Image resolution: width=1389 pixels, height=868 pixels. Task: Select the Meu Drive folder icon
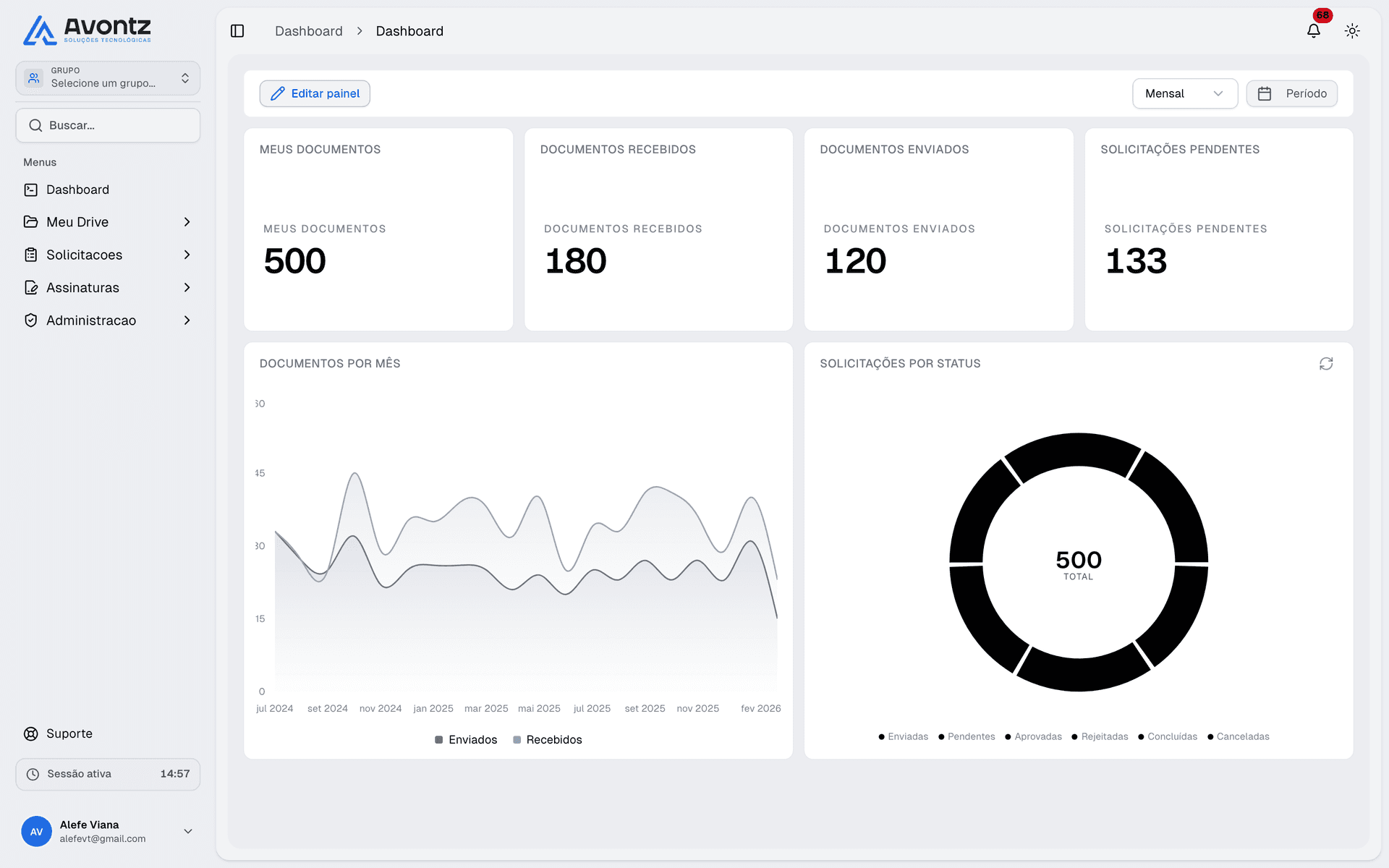[30, 221]
